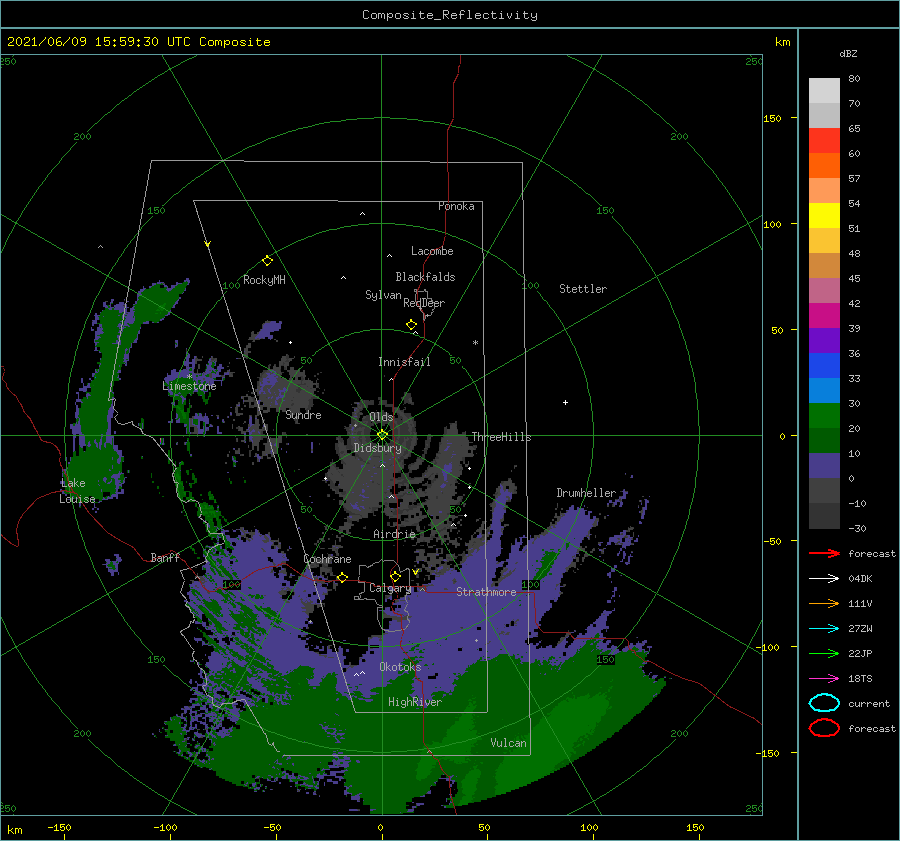Click the Ponoka town label
The height and width of the screenshot is (841, 900).
click(x=456, y=206)
